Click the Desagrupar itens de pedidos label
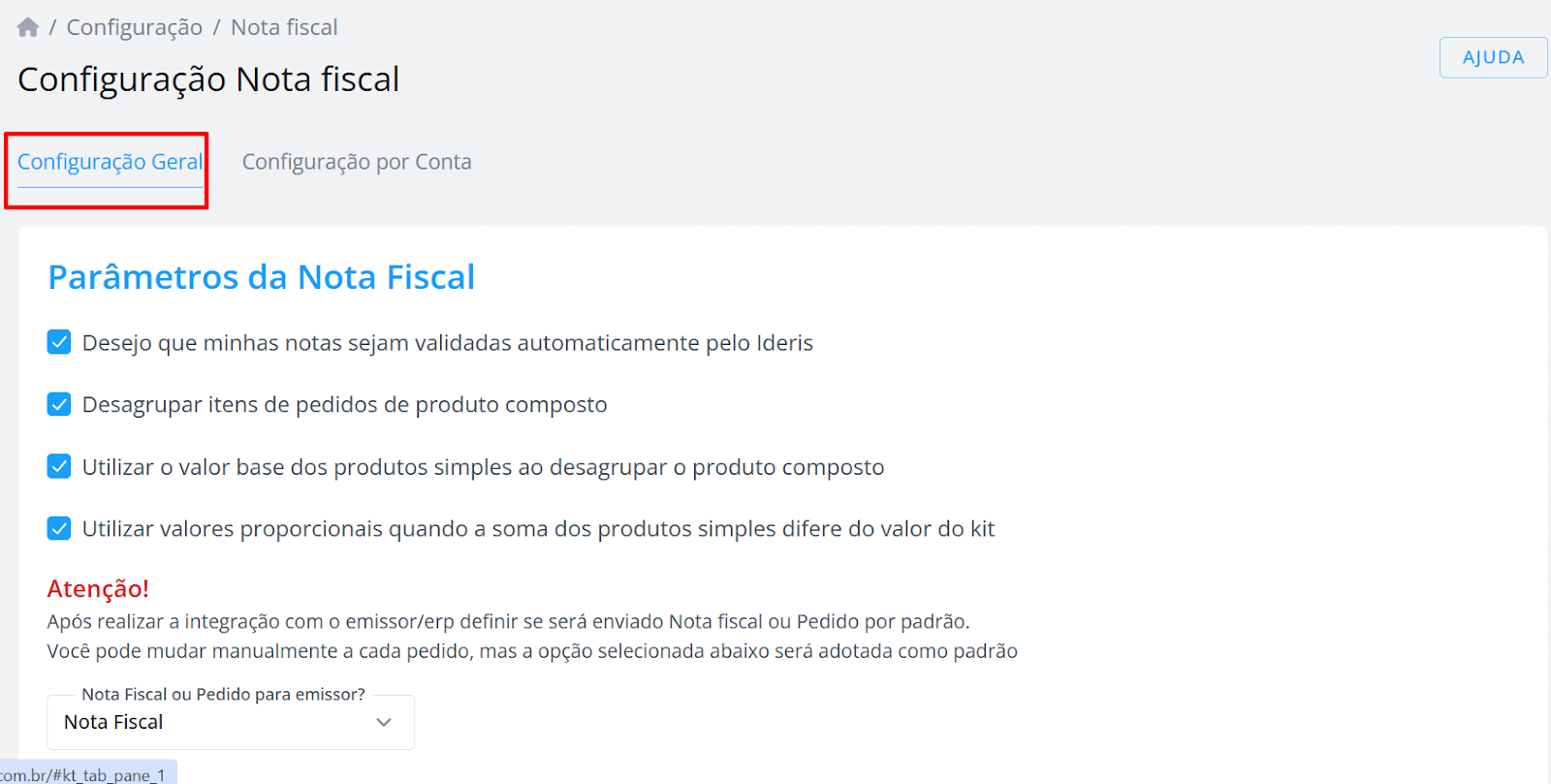Image resolution: width=1551 pixels, height=784 pixels. coord(345,405)
